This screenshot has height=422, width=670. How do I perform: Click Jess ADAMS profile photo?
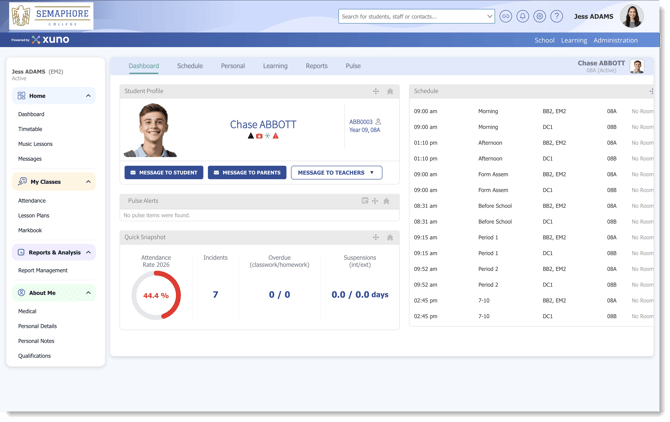pos(632,16)
